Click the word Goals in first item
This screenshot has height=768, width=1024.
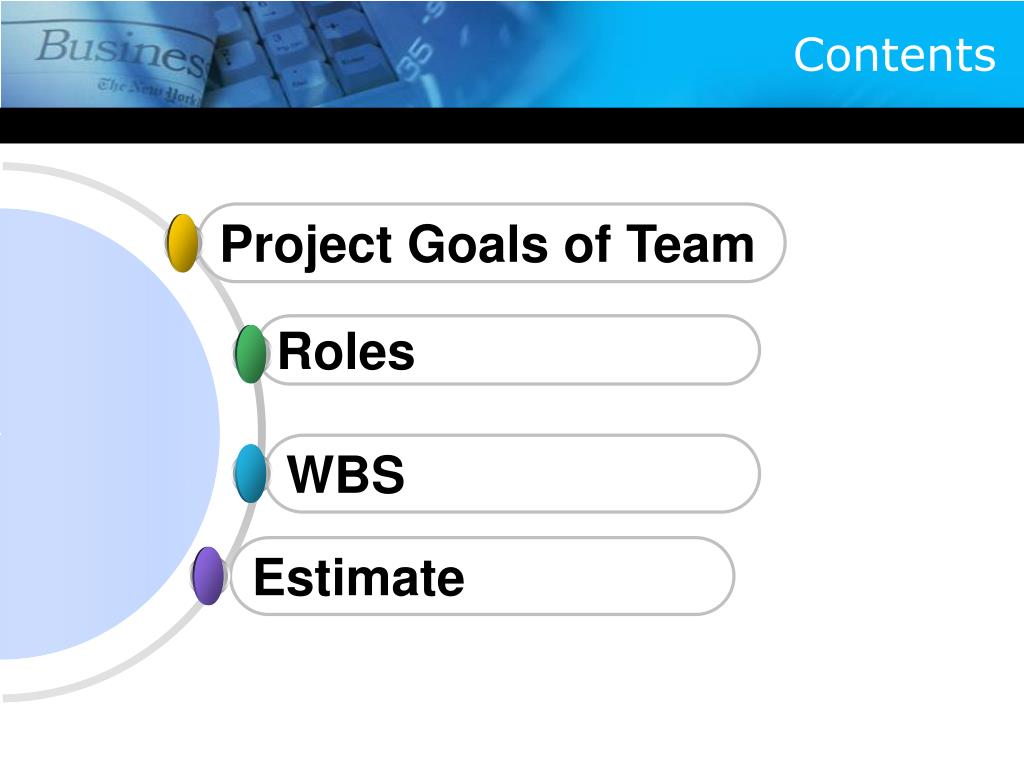[x=478, y=244]
